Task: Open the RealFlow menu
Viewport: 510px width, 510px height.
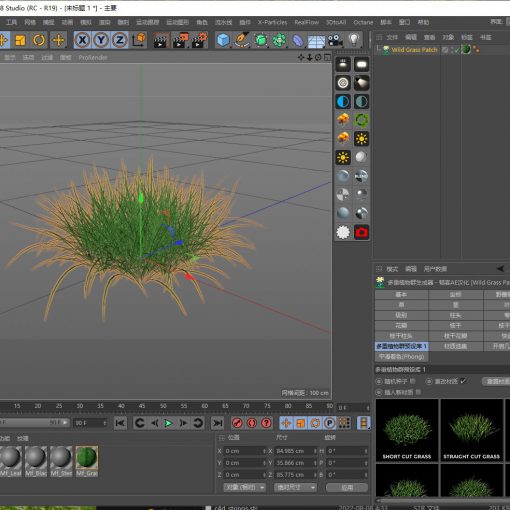Action: [x=307, y=22]
